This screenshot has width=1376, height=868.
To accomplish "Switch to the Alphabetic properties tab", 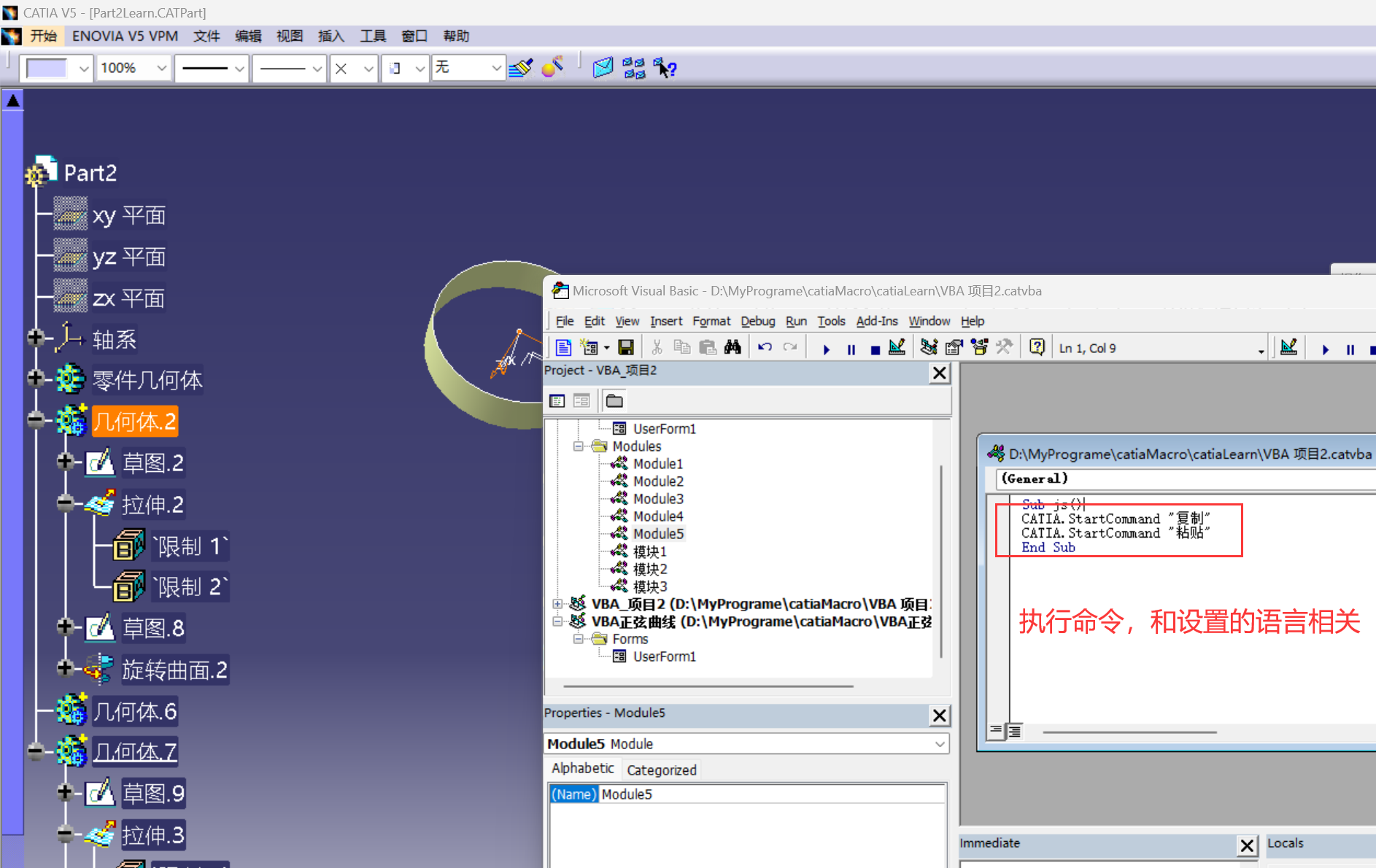I will click(x=582, y=768).
